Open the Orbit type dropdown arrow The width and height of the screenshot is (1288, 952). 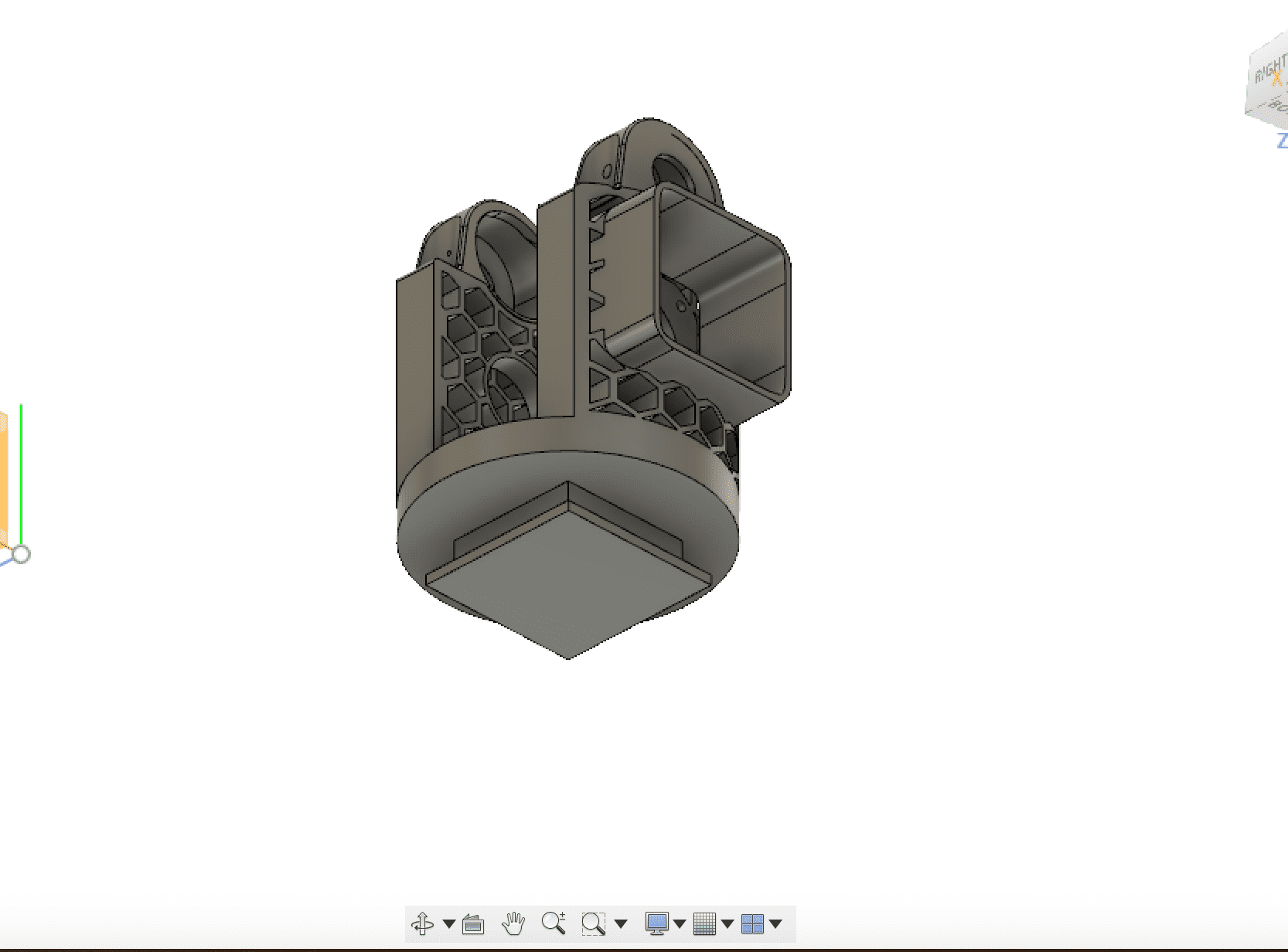tap(448, 924)
